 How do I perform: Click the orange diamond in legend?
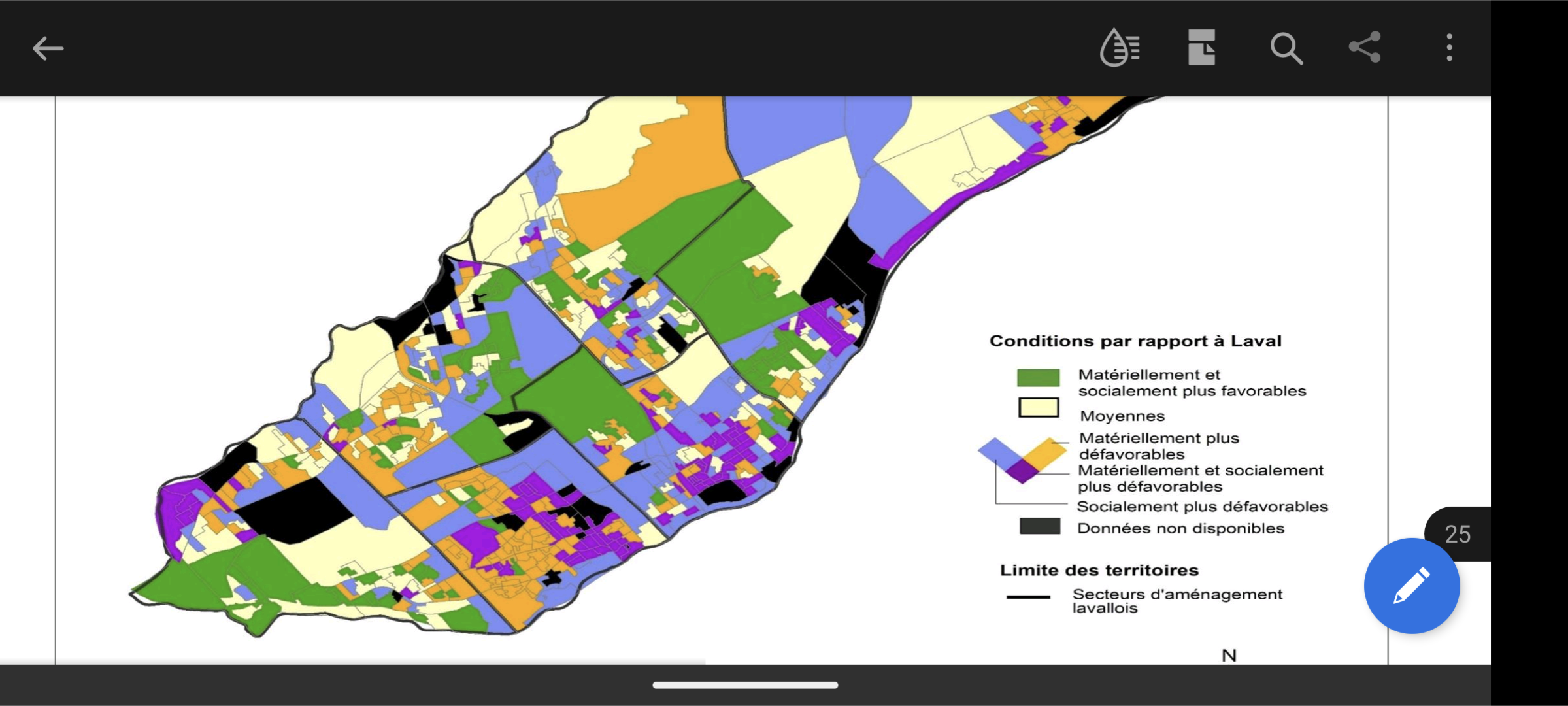1046,452
